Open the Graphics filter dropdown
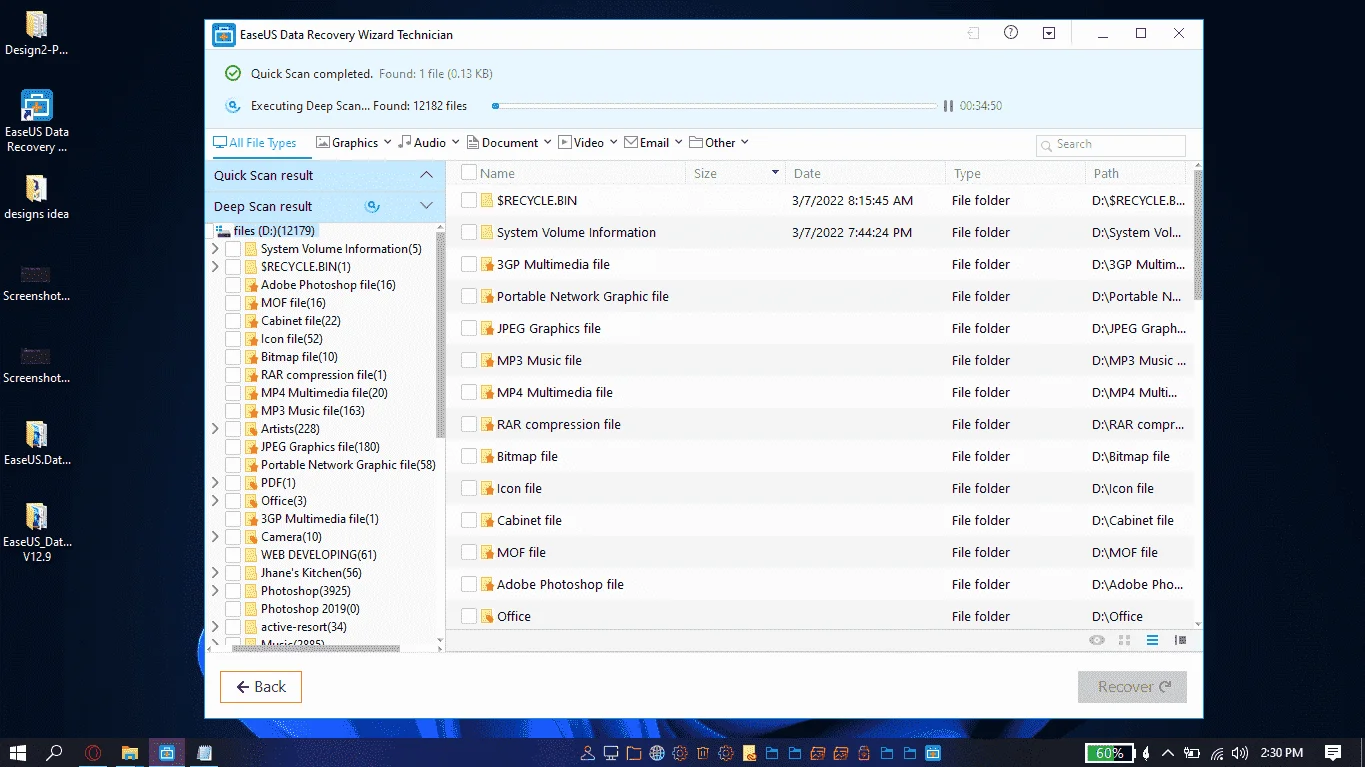The image size is (1365, 767). 353,143
